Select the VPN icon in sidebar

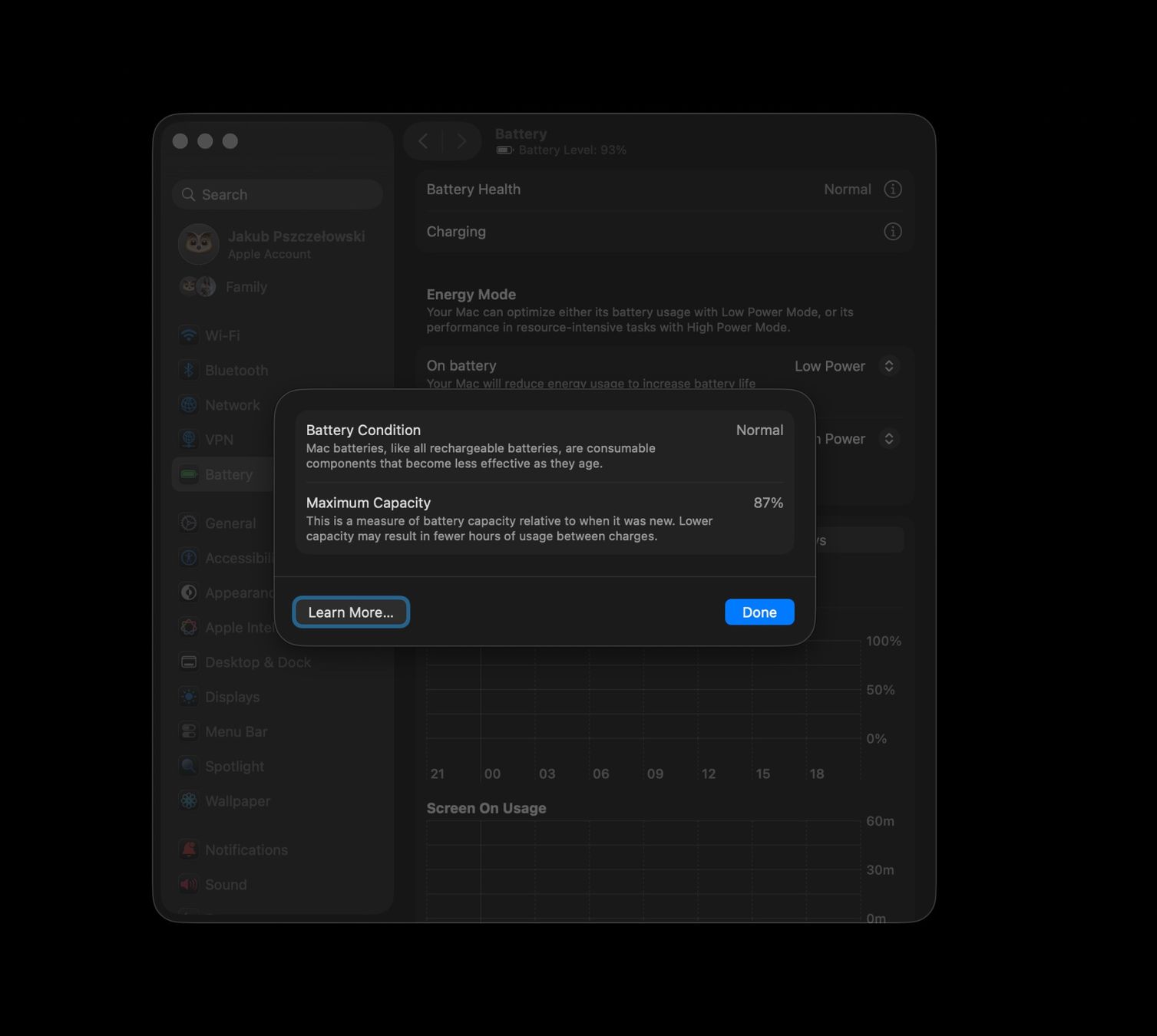click(x=188, y=439)
